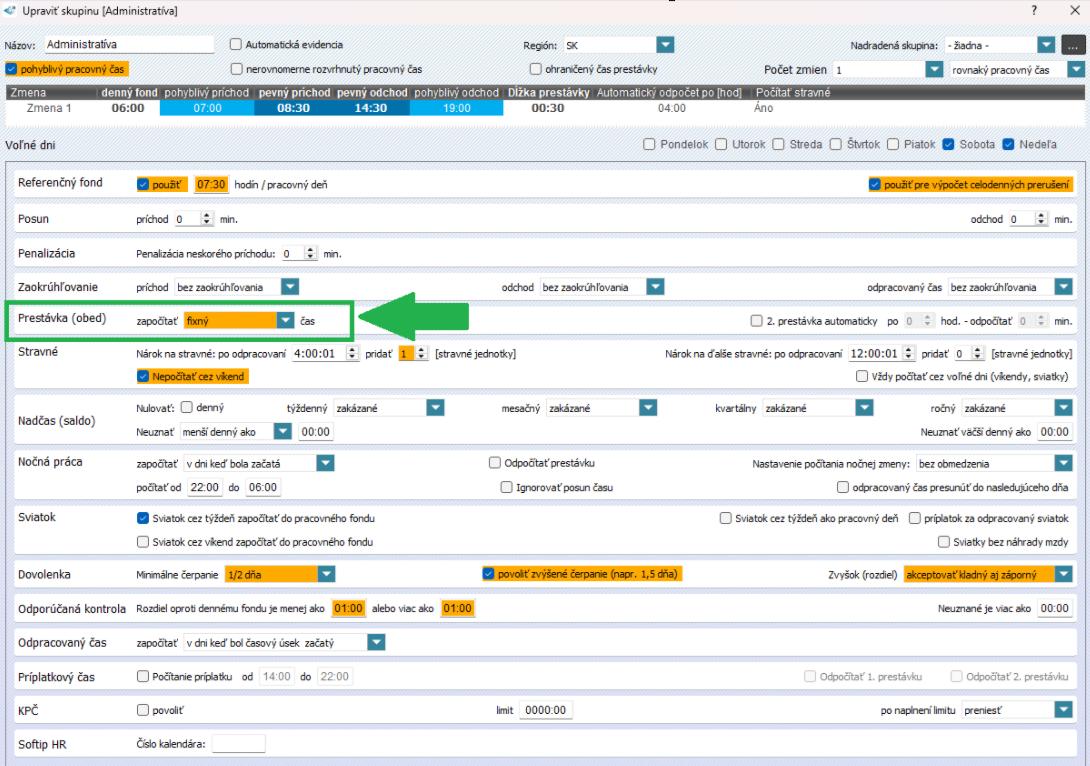Click the Dĺžka prestávky column header
The height and width of the screenshot is (766, 1090).
548,93
